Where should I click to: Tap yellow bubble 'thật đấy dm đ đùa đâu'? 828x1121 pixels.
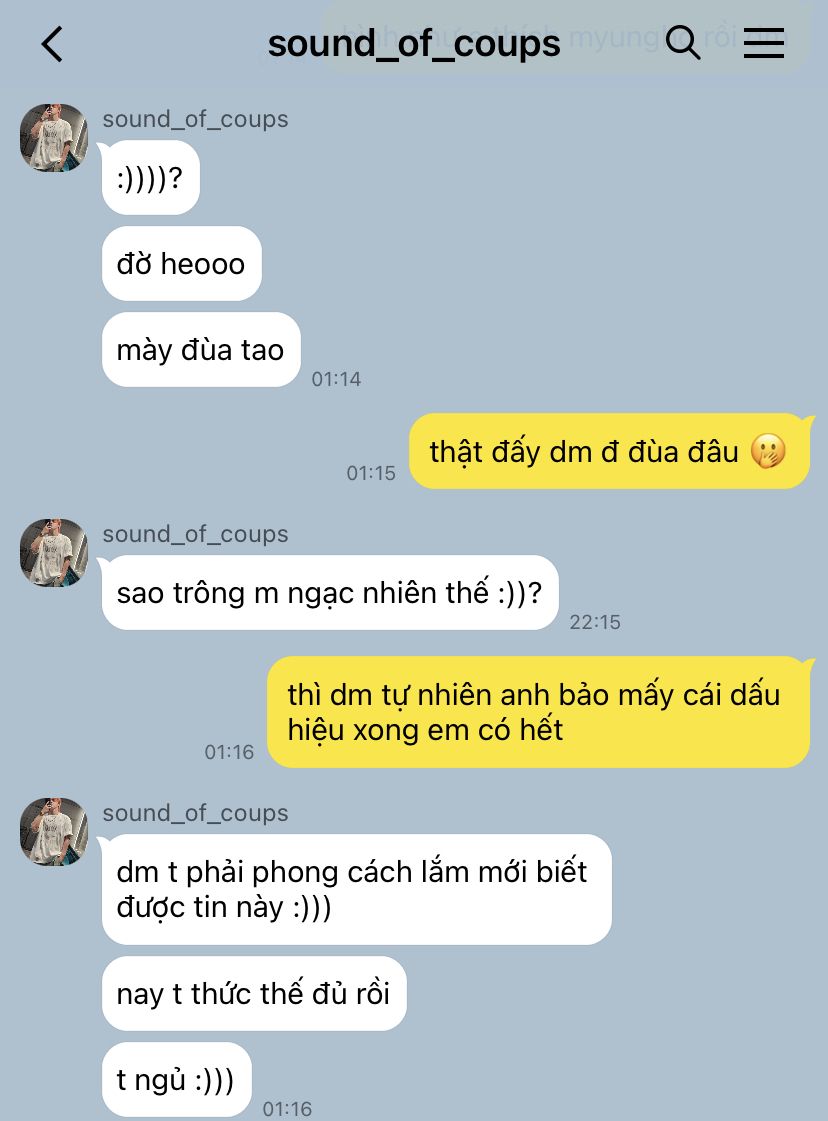pos(609,452)
